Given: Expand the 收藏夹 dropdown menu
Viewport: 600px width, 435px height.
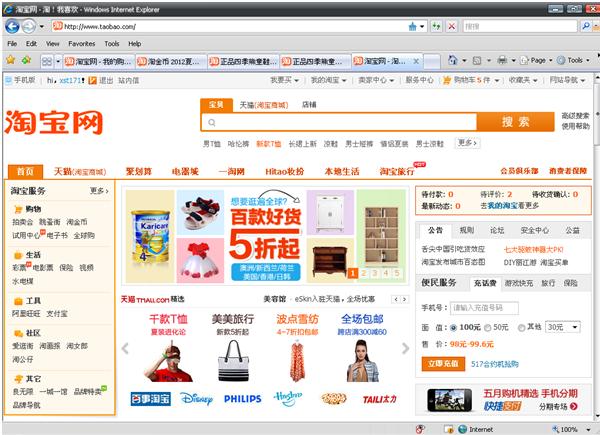Looking at the screenshot, I should coord(523,80).
